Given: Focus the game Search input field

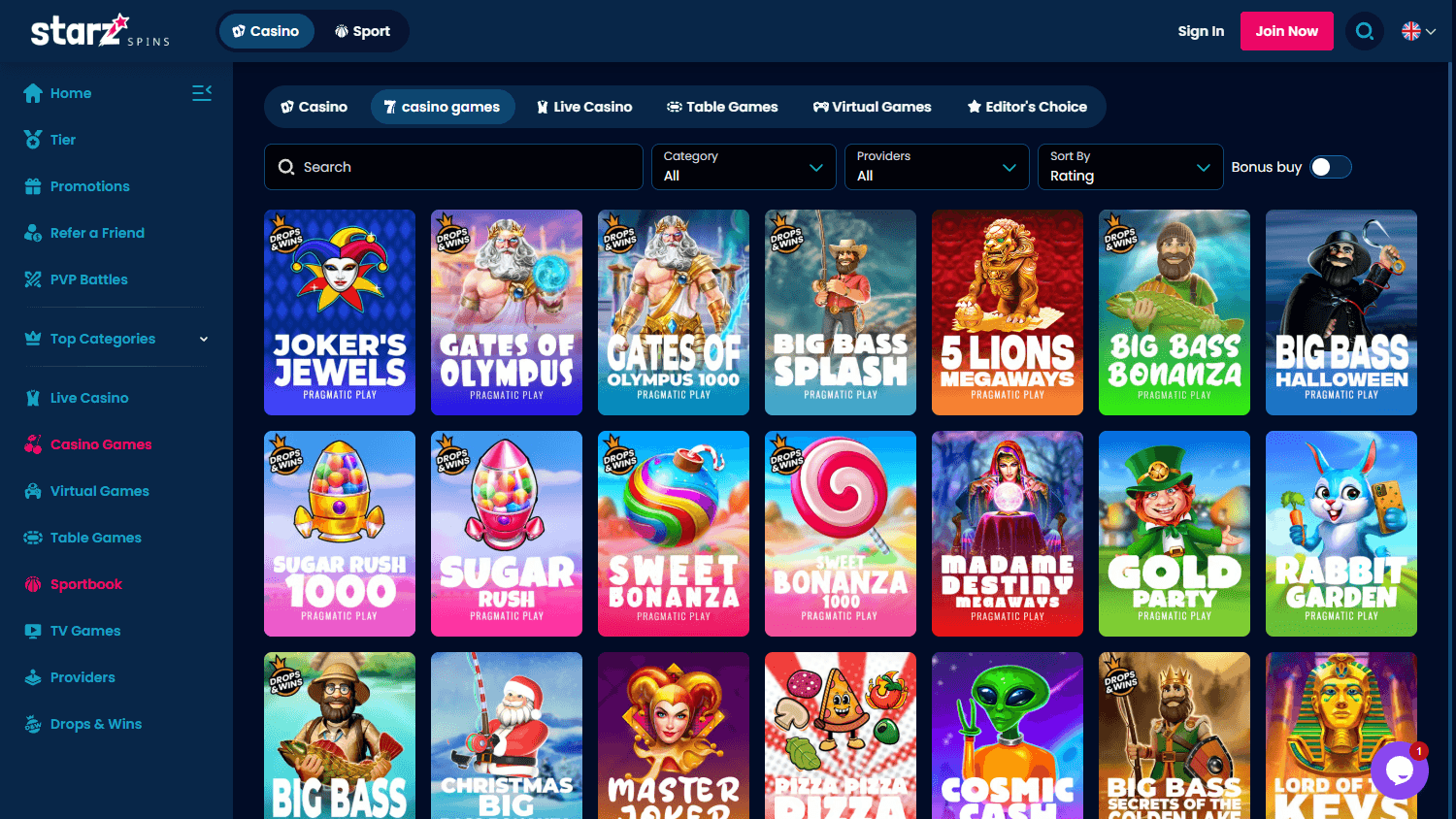Looking at the screenshot, I should pos(453,167).
